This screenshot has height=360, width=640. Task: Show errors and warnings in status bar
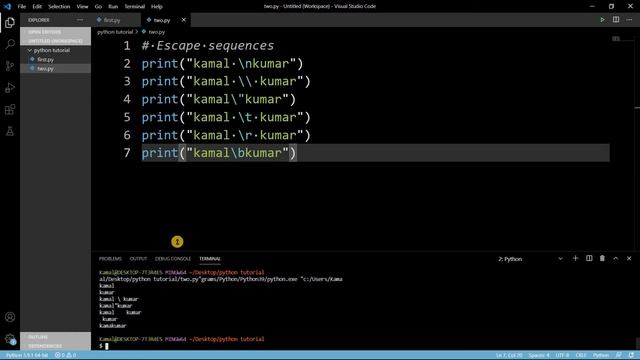(x=65, y=355)
